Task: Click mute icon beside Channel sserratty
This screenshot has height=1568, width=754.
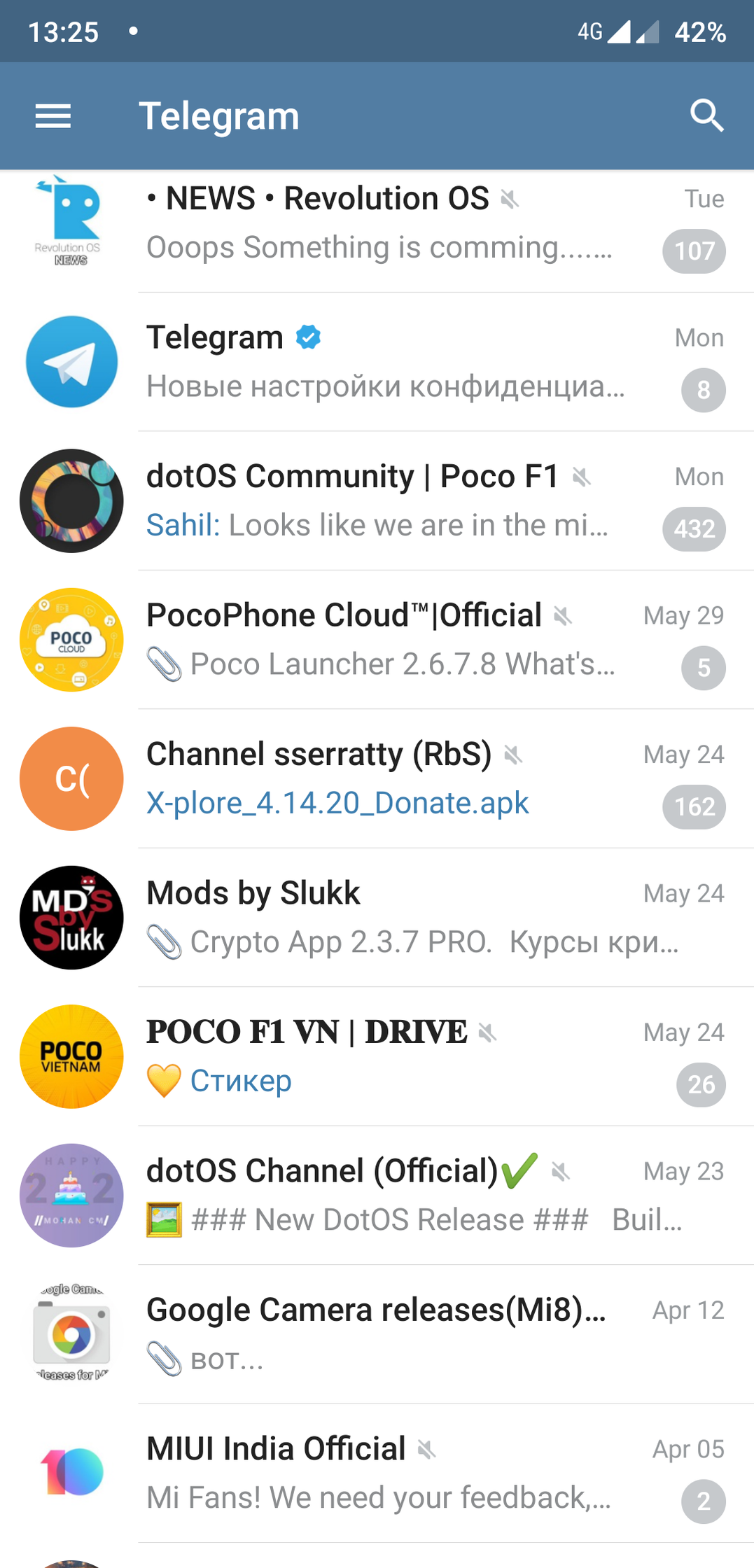Action: pos(513,755)
